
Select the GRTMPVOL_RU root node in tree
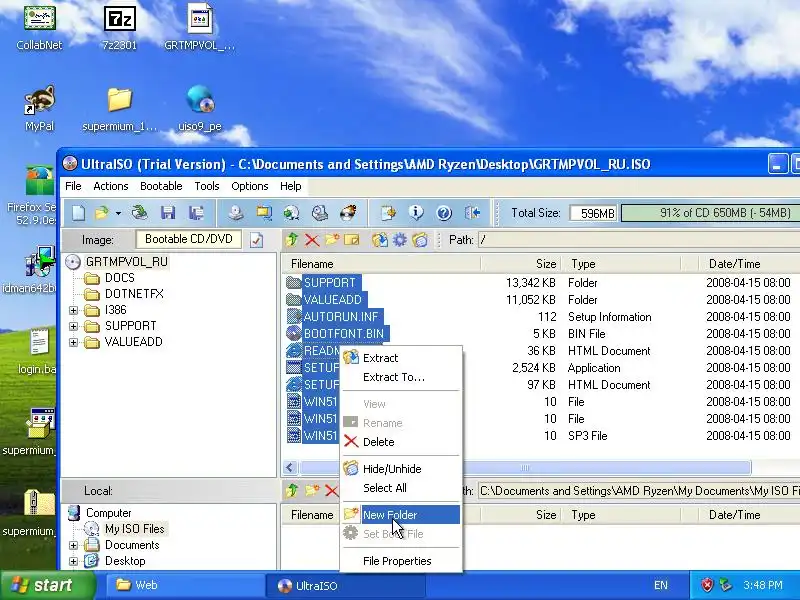pyautogui.click(x=127, y=262)
